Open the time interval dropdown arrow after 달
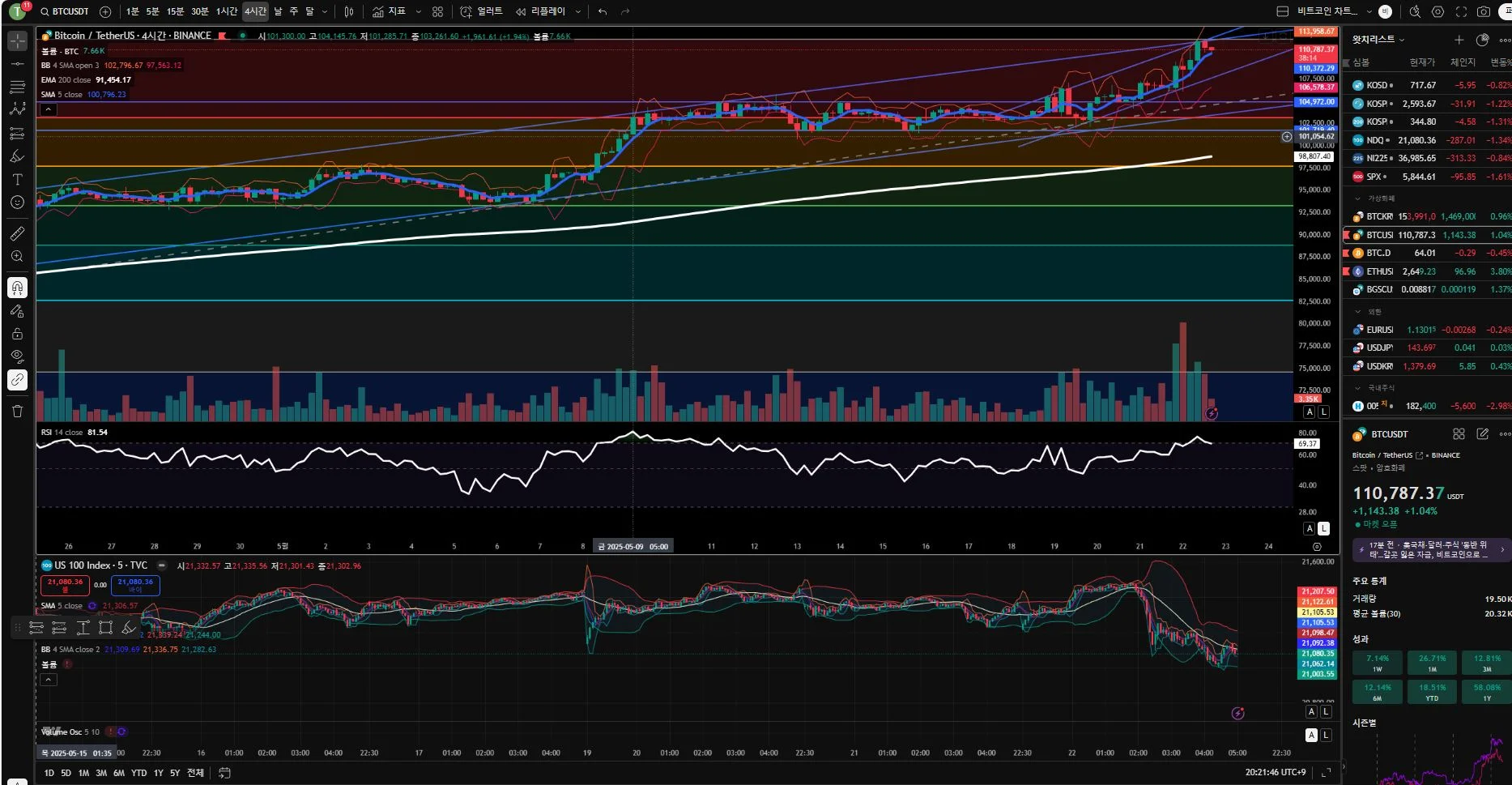Image resolution: width=1512 pixels, height=785 pixels. (325, 11)
